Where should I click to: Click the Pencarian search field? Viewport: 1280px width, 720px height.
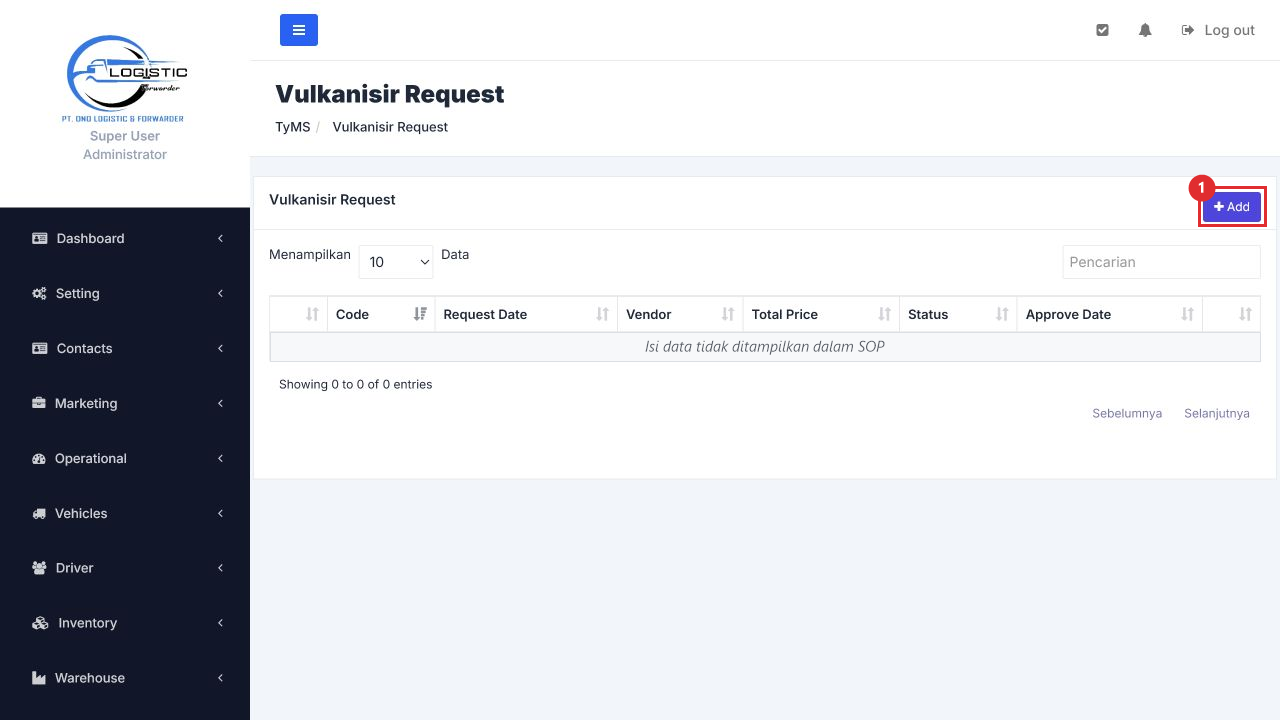[1161, 262]
